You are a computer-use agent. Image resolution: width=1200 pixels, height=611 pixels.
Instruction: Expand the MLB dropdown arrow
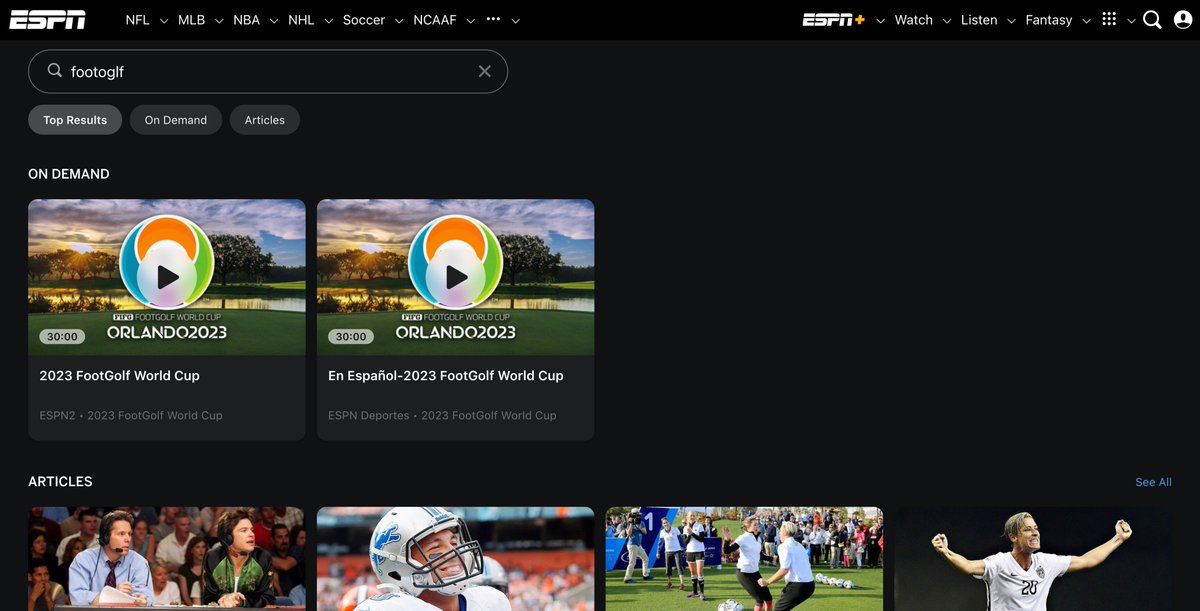coord(219,21)
